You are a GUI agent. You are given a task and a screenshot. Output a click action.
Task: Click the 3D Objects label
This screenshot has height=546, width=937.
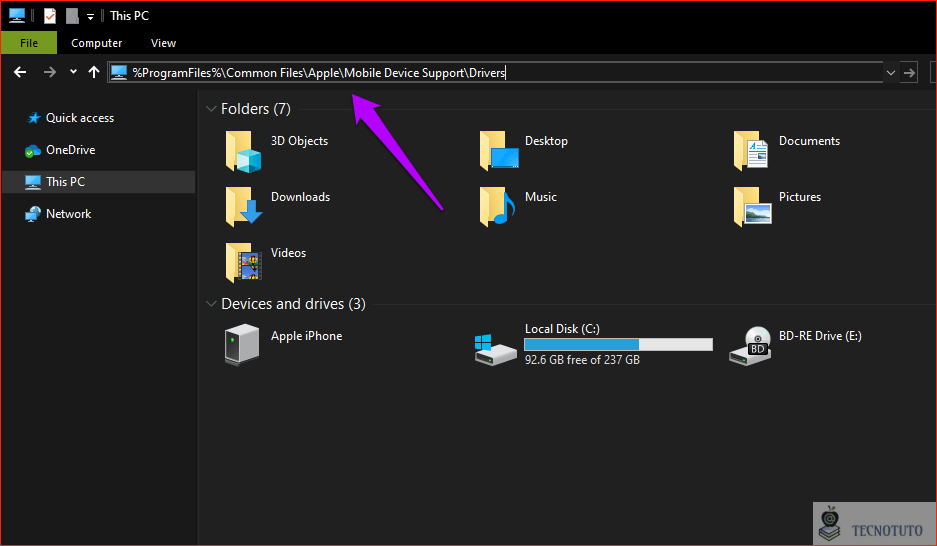[299, 141]
